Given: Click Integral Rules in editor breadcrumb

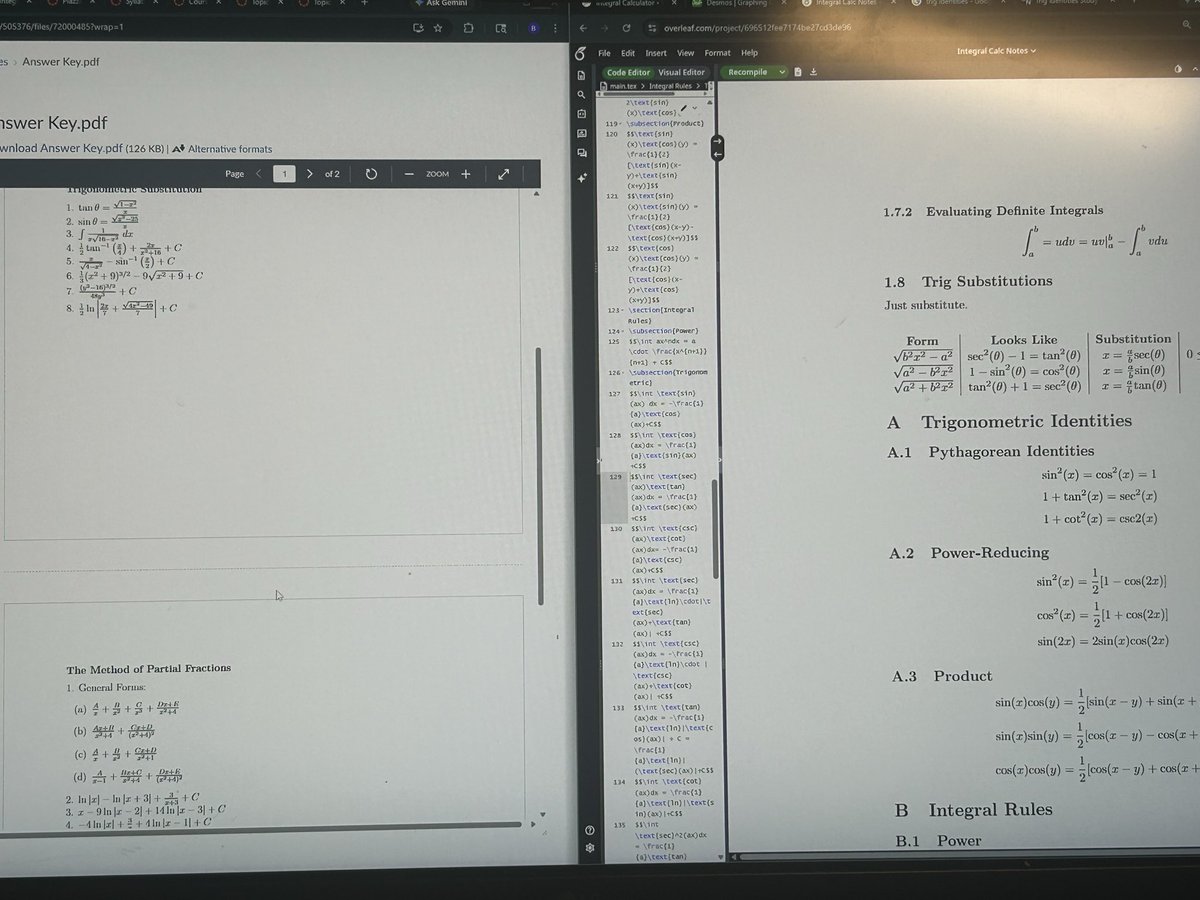Looking at the screenshot, I should (670, 87).
